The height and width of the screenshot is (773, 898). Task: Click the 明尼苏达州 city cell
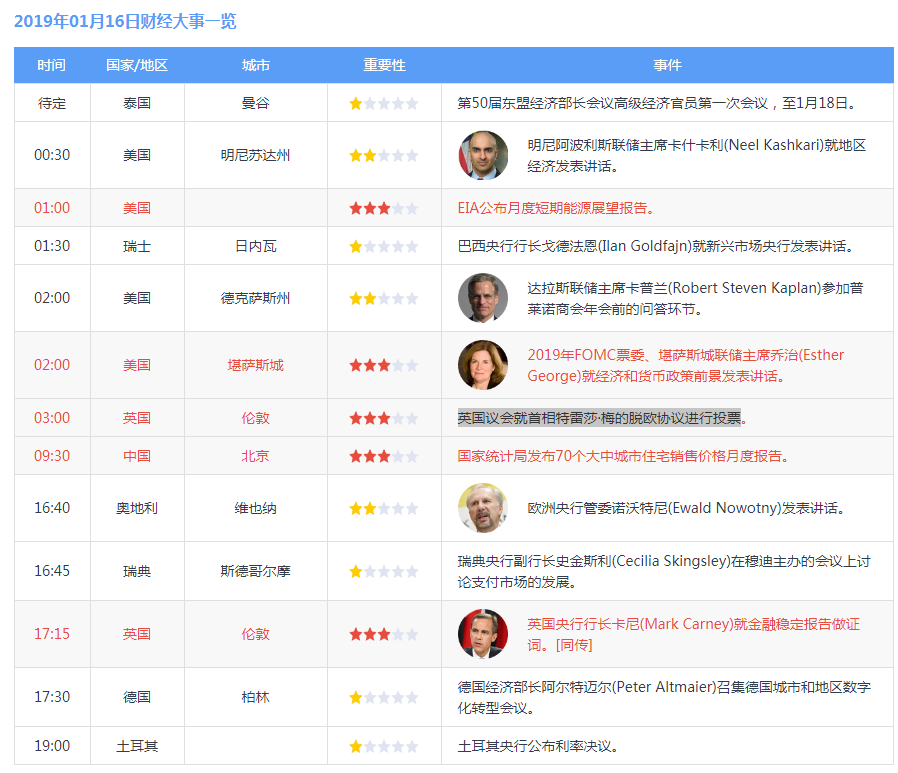[255, 155]
